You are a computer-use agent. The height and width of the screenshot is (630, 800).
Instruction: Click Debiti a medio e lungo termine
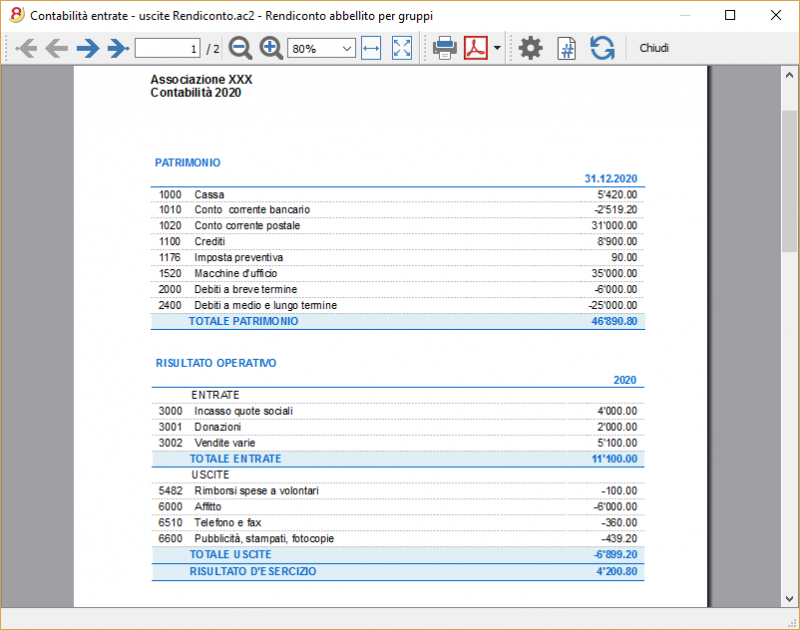[x=397, y=305]
